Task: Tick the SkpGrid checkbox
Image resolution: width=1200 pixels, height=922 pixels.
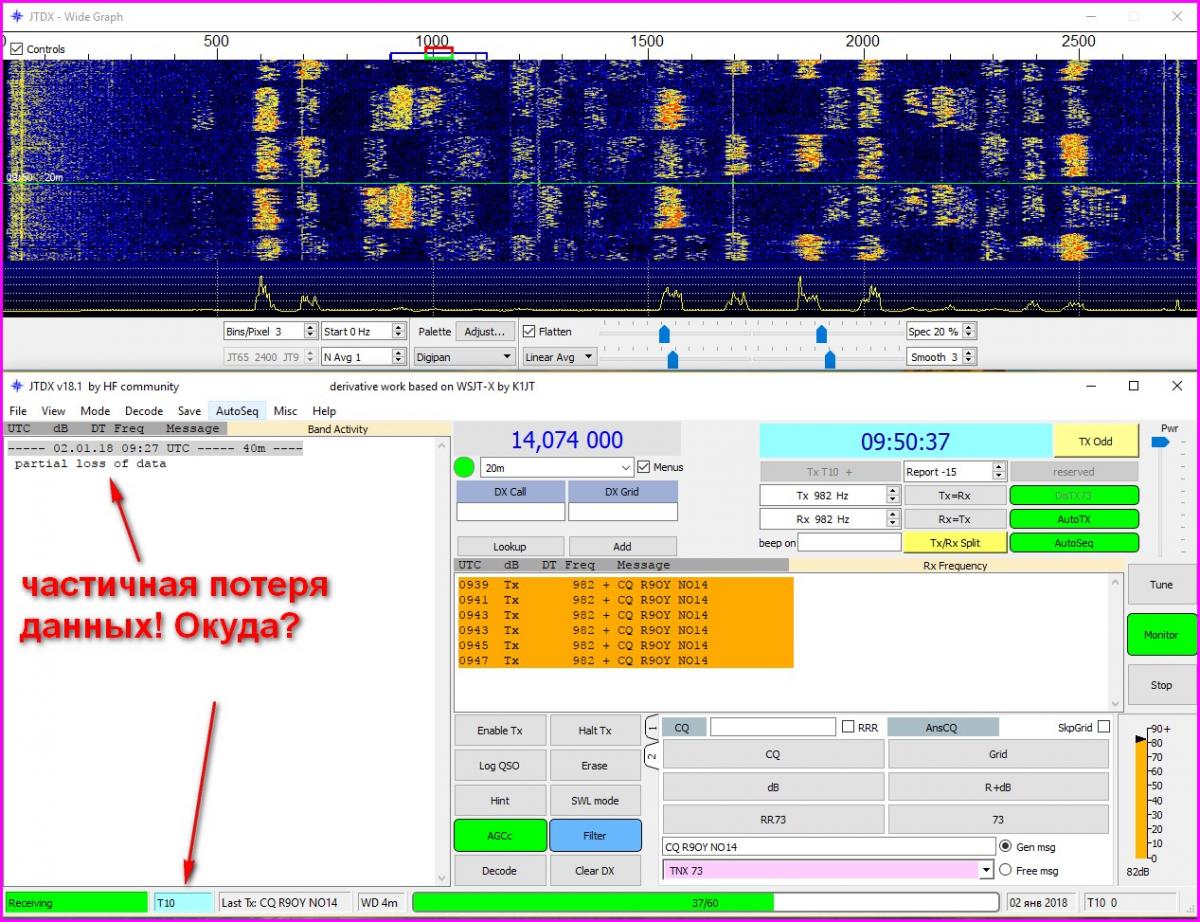Action: (1103, 727)
